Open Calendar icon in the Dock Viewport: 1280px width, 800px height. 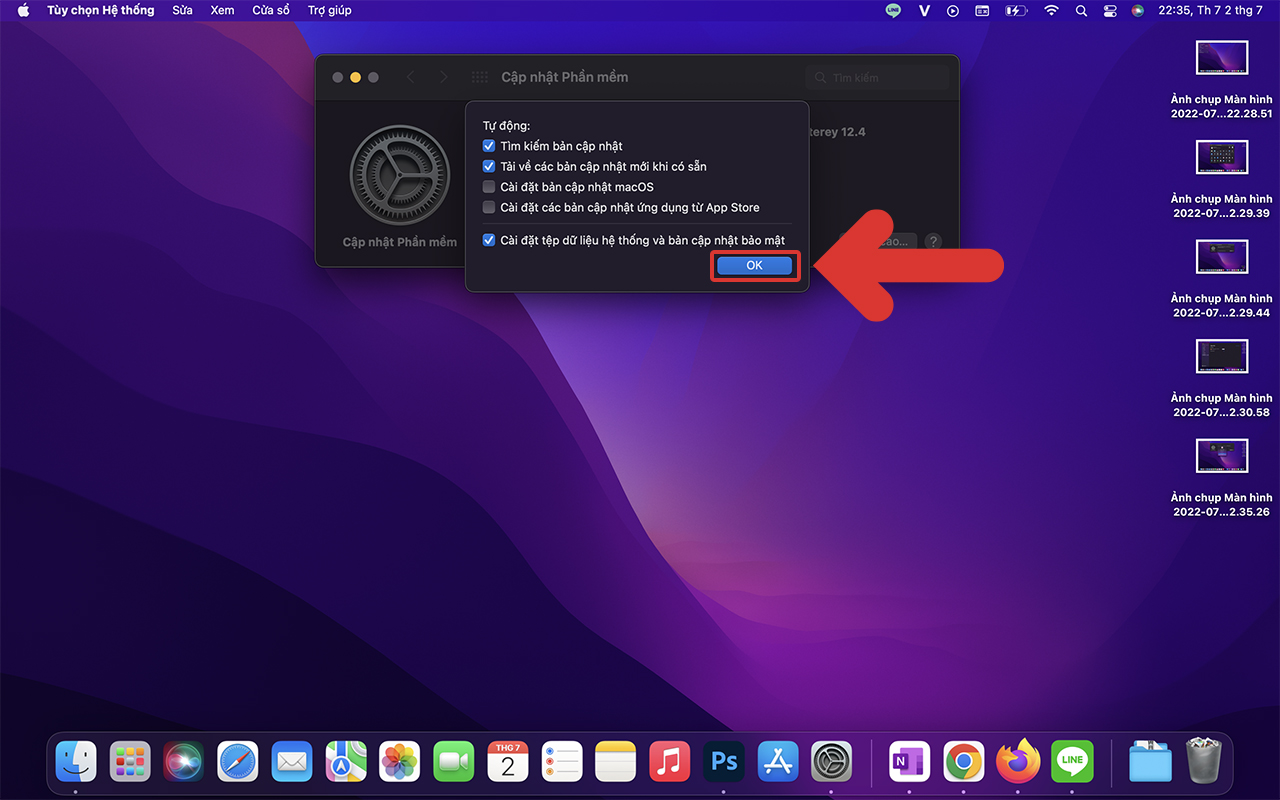pos(508,761)
